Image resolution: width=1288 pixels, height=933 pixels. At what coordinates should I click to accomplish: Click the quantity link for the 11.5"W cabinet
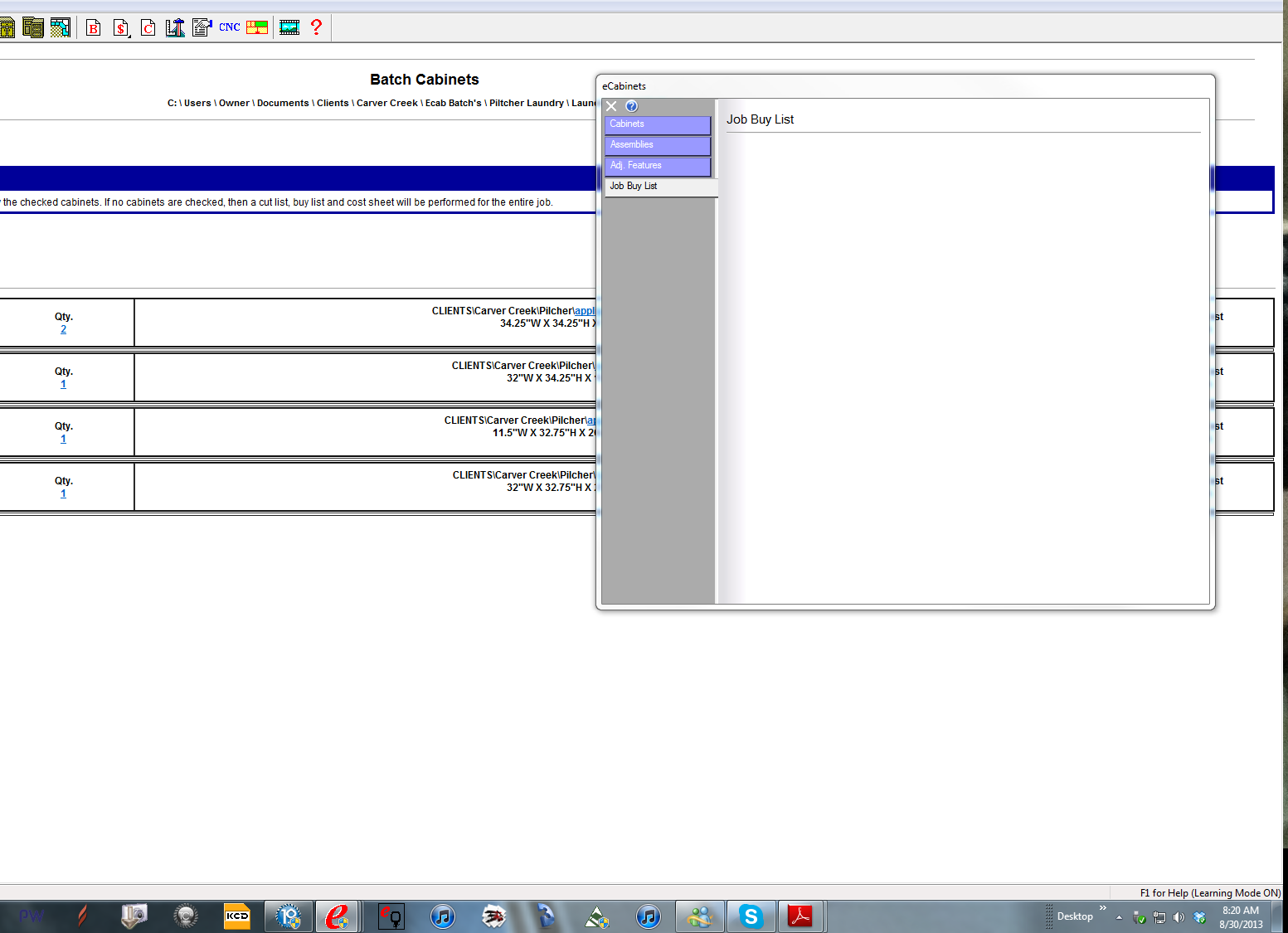[63, 439]
